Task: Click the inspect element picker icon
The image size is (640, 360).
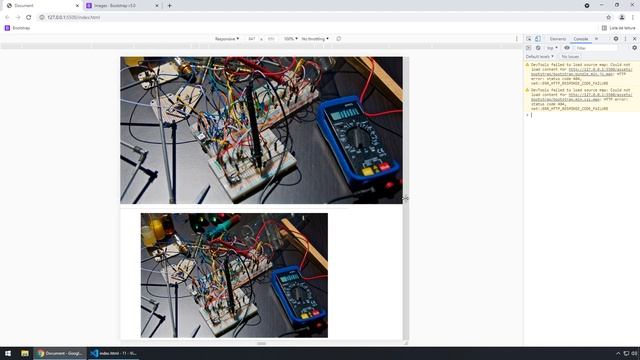Action: click(x=529, y=39)
